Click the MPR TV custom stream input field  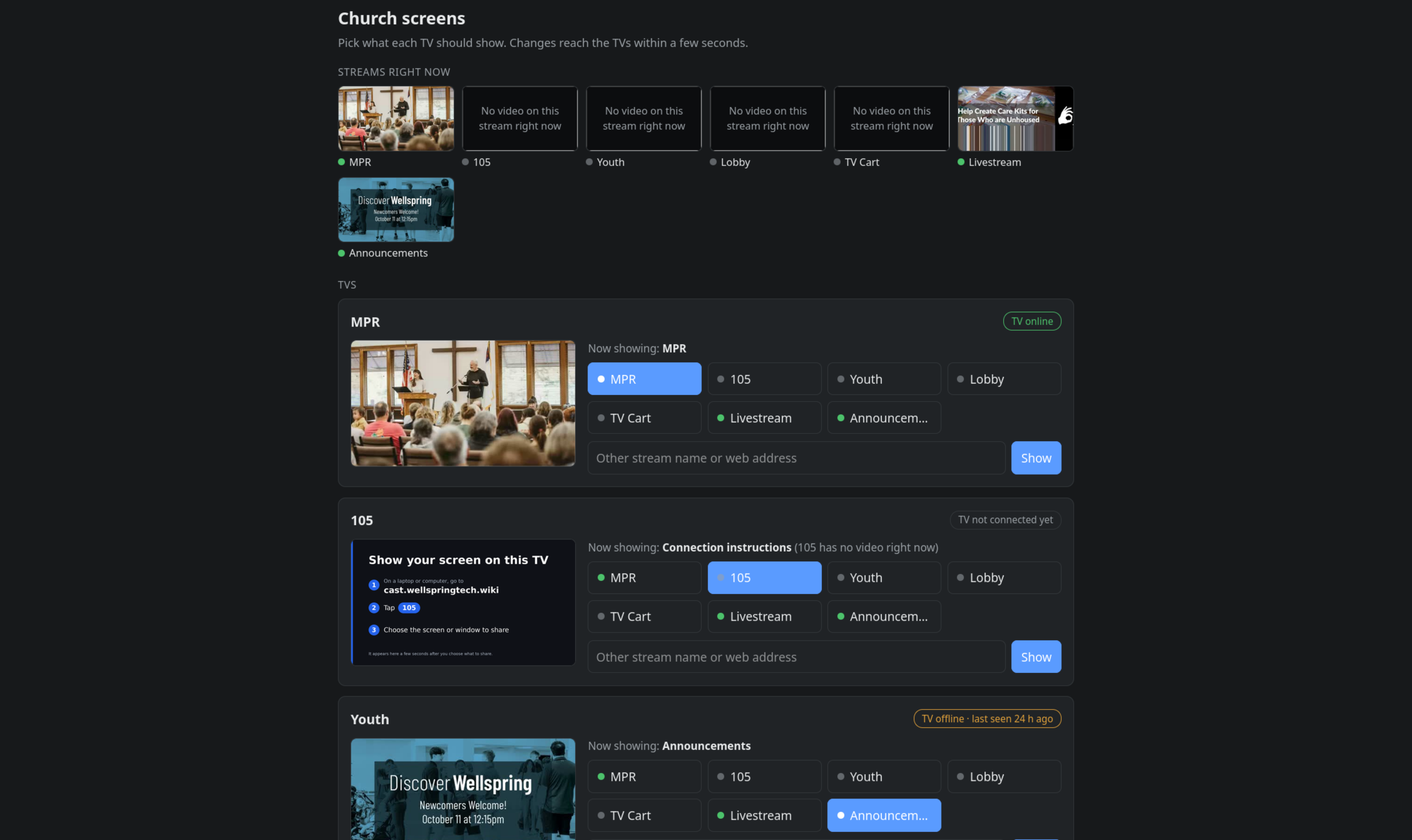(x=796, y=458)
